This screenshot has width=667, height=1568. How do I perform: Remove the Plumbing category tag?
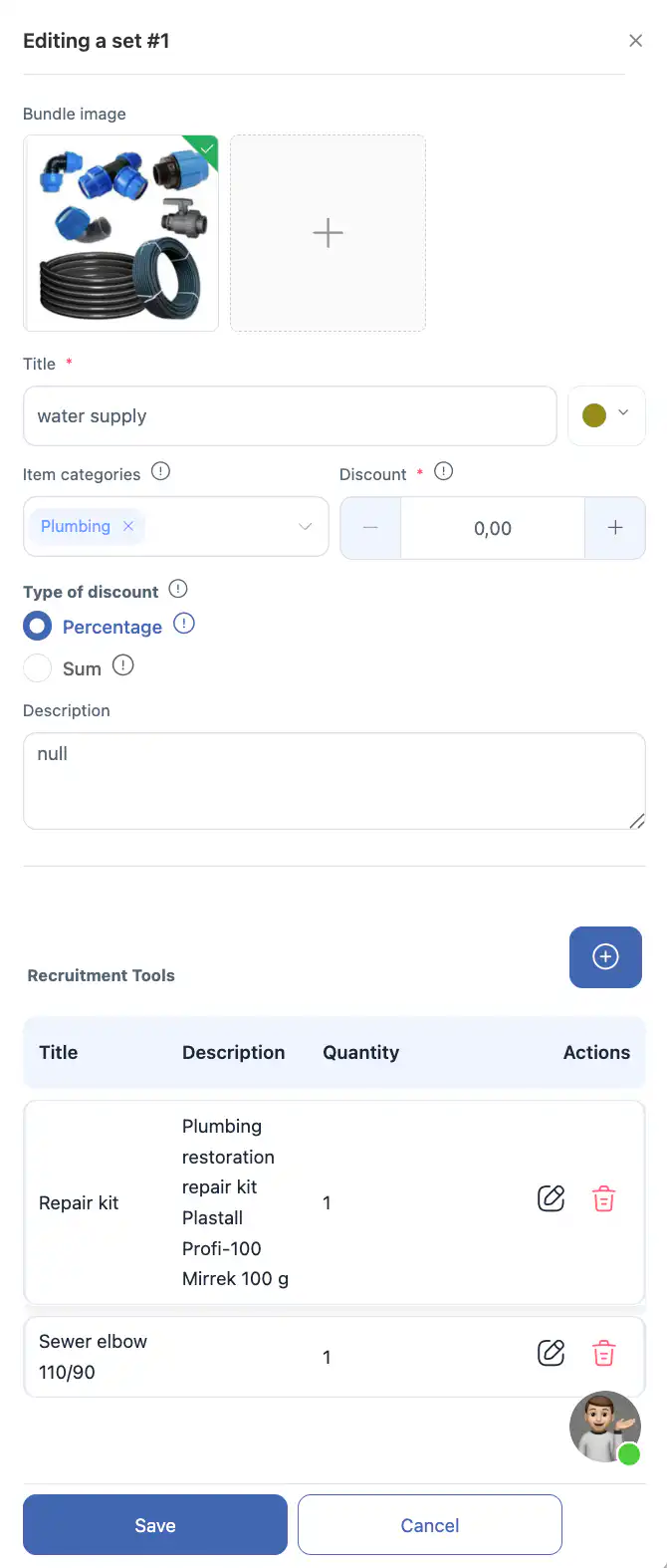(x=128, y=526)
